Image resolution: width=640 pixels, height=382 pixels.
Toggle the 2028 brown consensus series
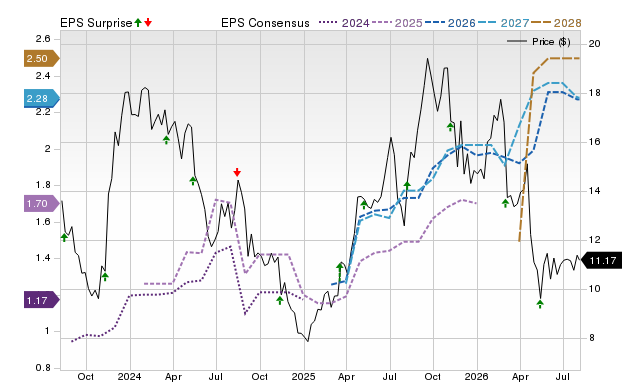(x=556, y=23)
